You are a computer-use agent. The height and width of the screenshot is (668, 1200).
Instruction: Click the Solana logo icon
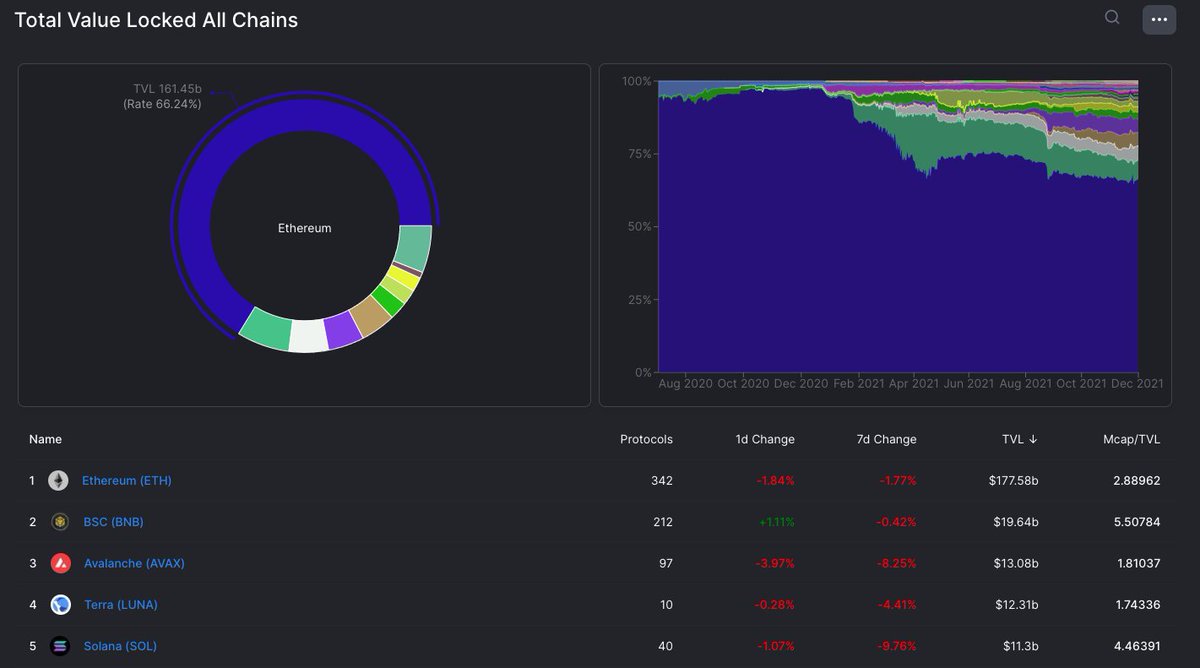60,646
